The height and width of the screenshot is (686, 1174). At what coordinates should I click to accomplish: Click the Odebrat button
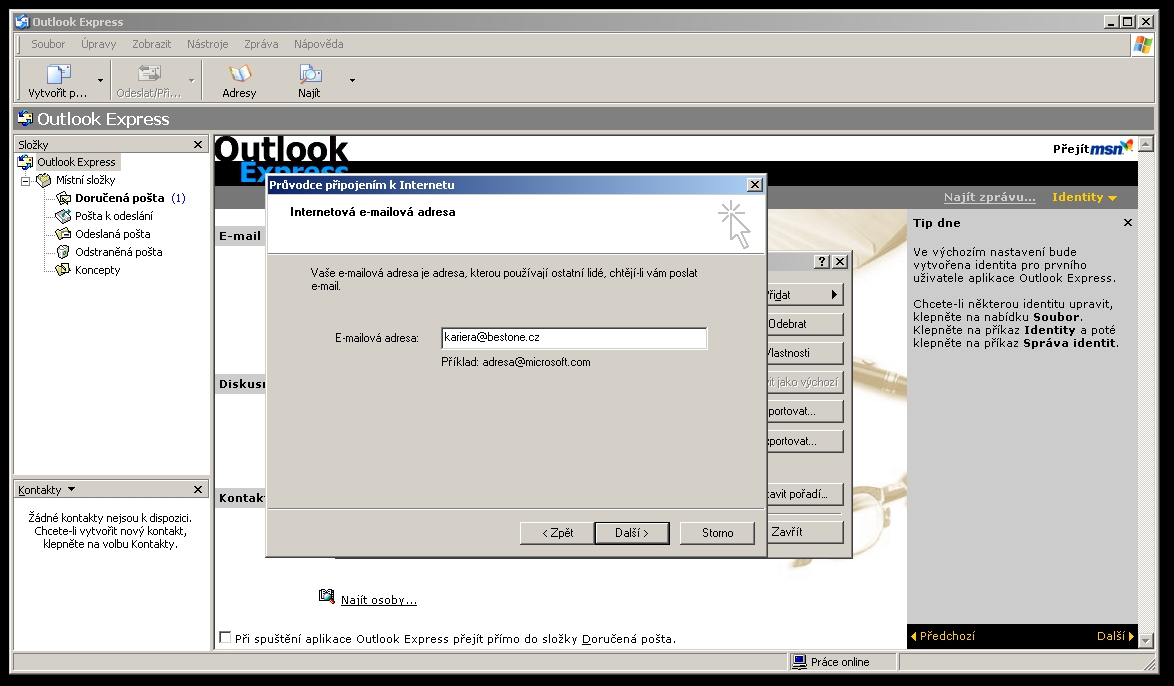805,324
